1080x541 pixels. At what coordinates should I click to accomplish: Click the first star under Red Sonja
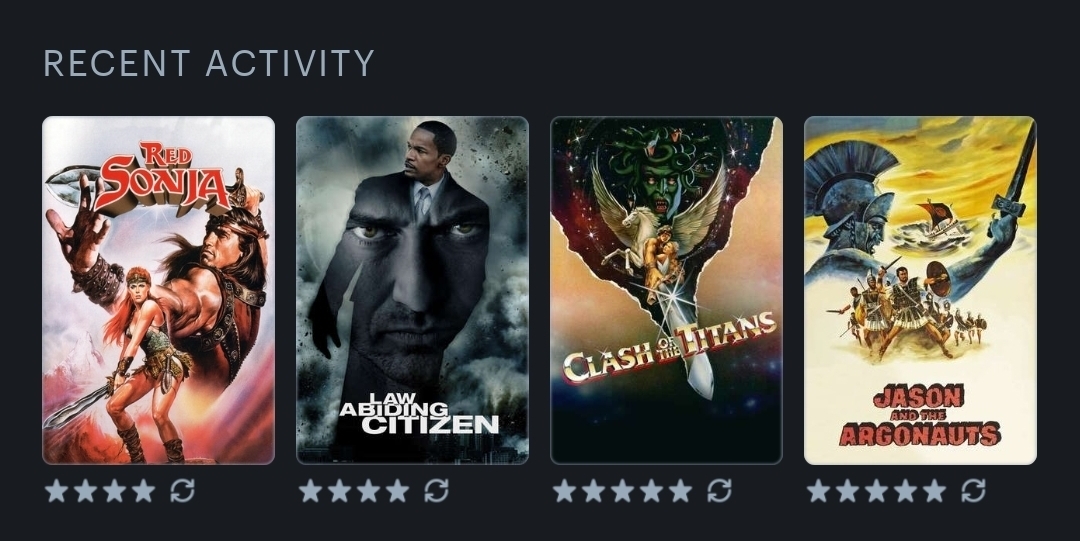(56, 491)
